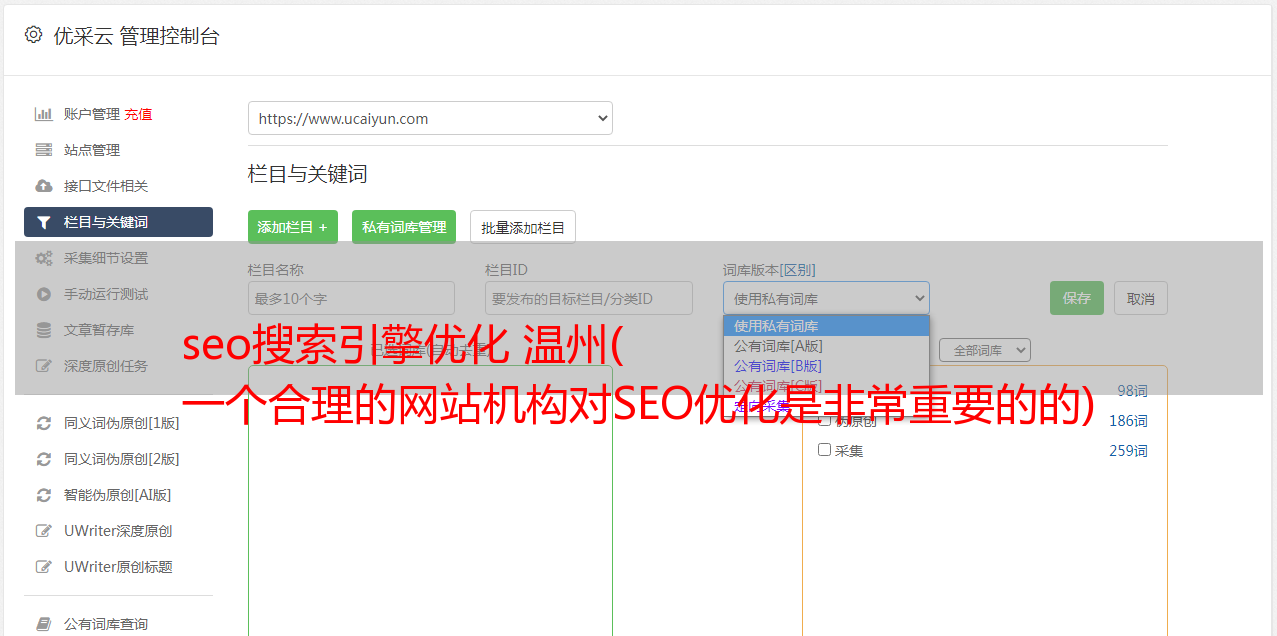The image size is (1277, 636).
Task: Open 手动运行测试 page
Action: click(106, 294)
